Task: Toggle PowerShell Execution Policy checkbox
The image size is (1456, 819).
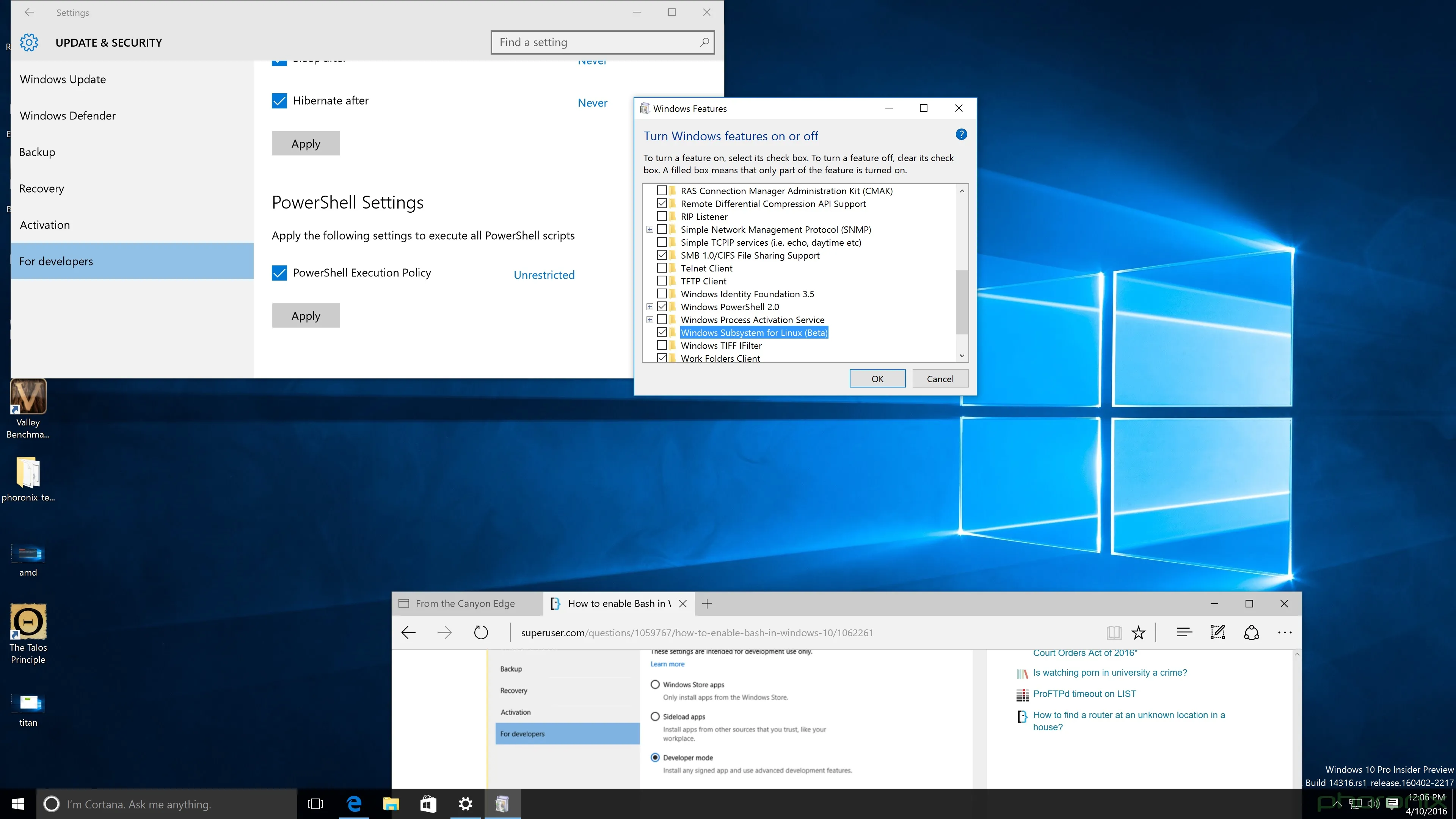Action: (279, 273)
